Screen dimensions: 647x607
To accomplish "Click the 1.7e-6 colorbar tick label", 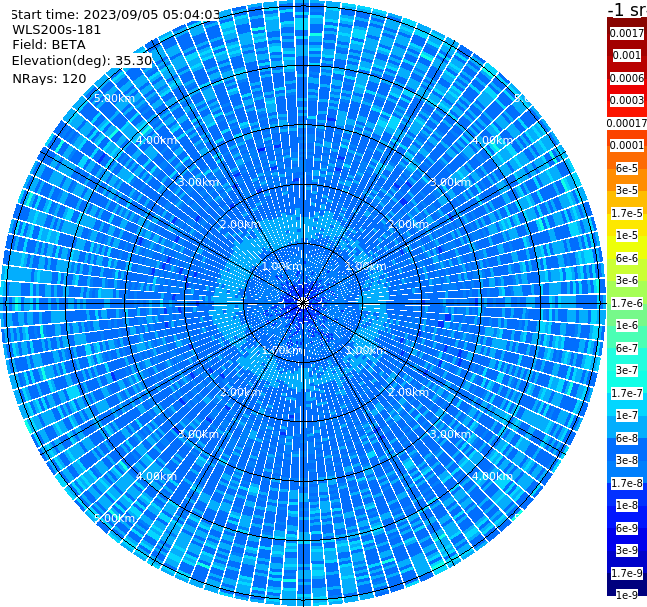I will point(627,303).
